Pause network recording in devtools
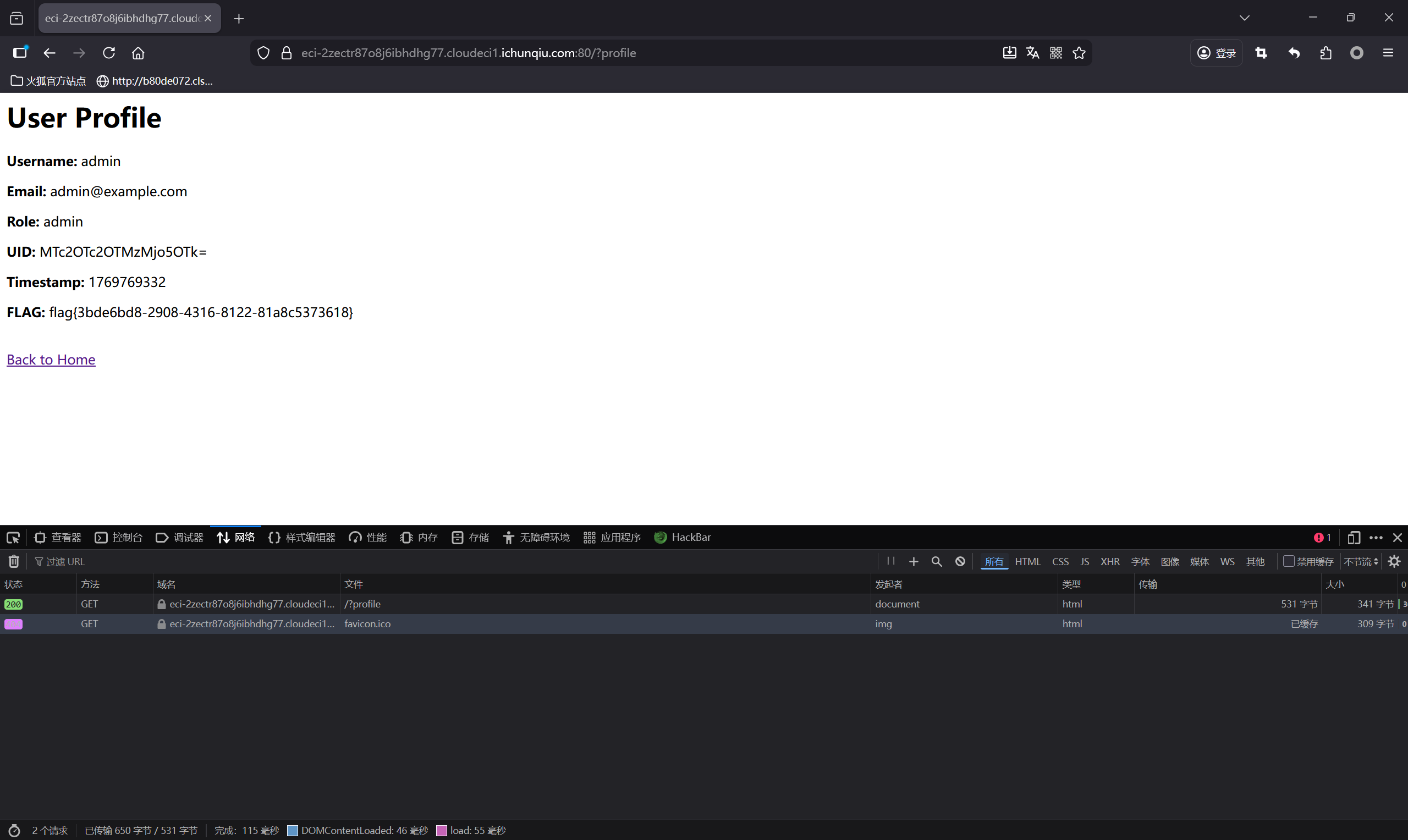 [x=890, y=561]
